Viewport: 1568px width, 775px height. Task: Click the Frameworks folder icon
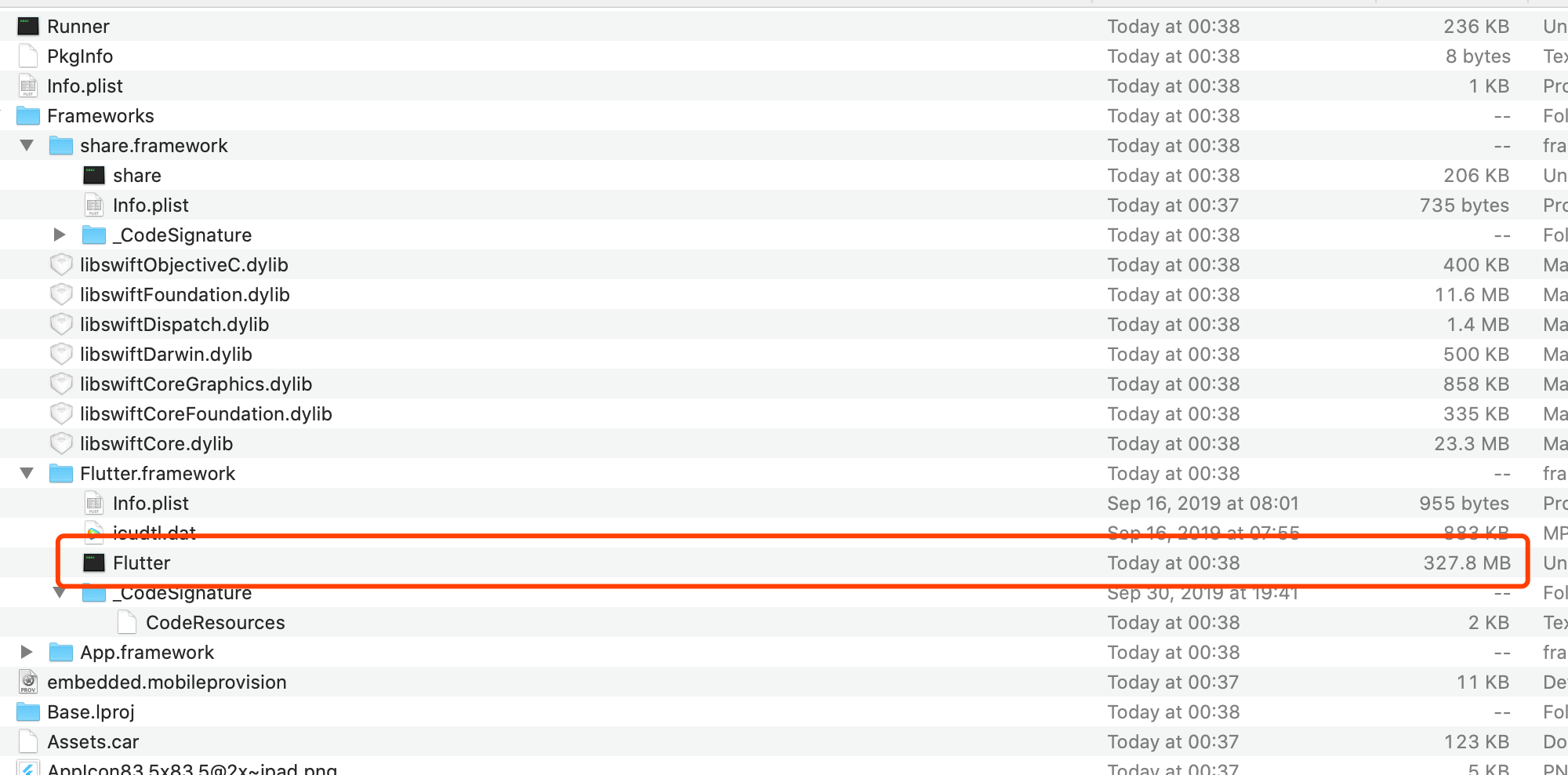click(x=27, y=115)
